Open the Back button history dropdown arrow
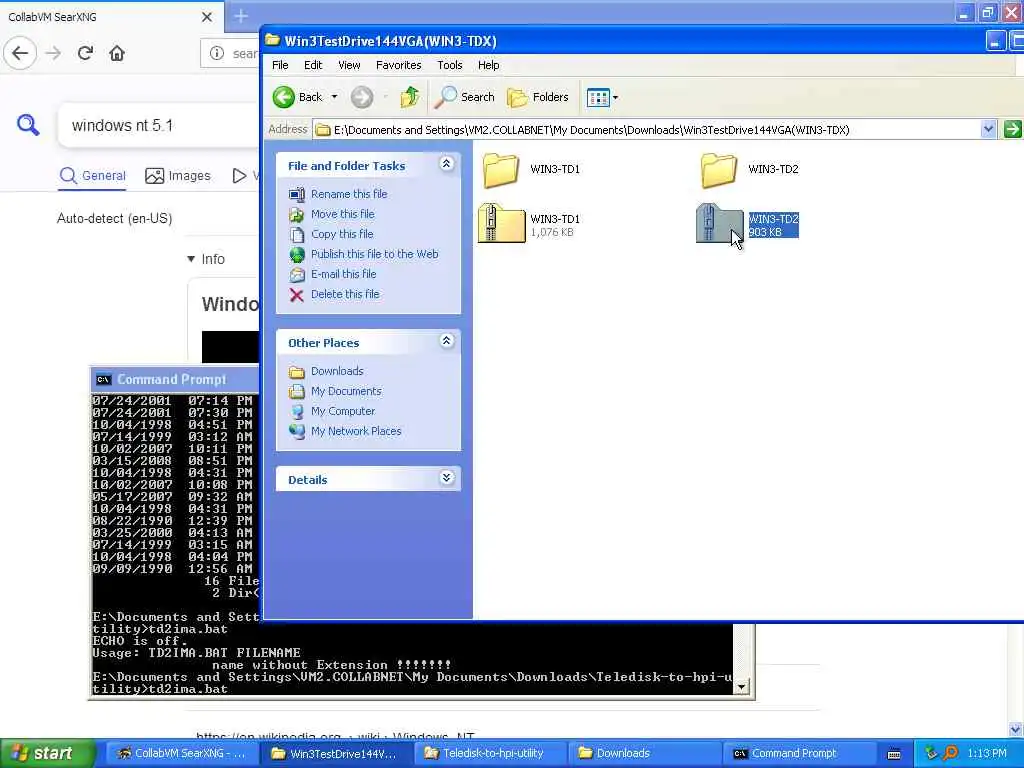The image size is (1024, 768). (x=334, y=97)
